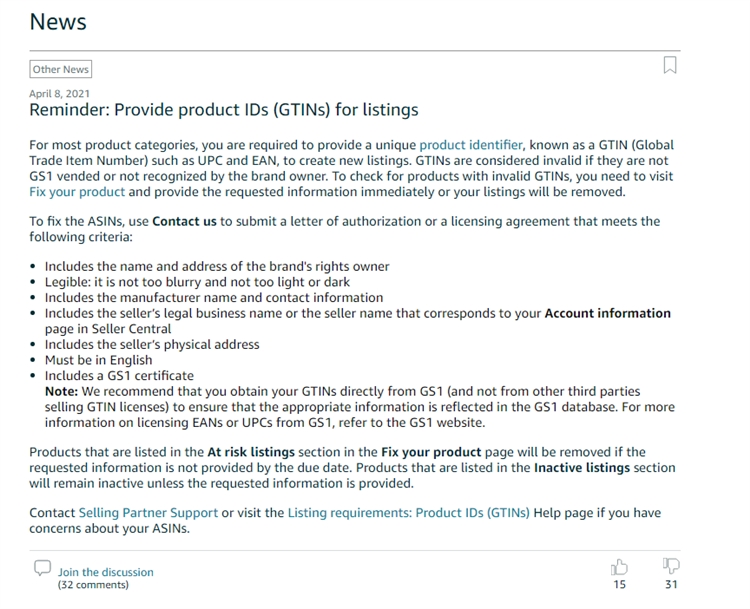This screenshot has height=609, width=750.
Task: Follow the Selling Partner Support link
Action: 148,513
